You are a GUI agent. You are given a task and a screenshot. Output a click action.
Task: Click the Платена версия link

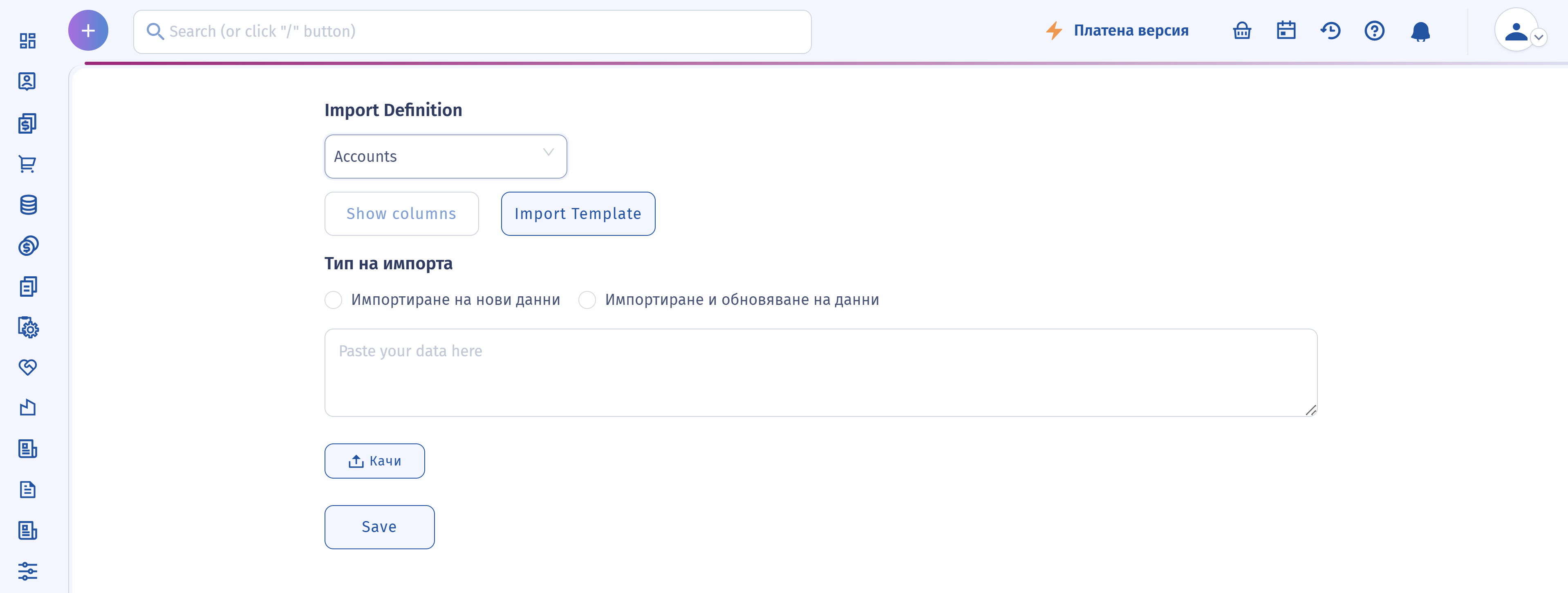pos(1131,30)
